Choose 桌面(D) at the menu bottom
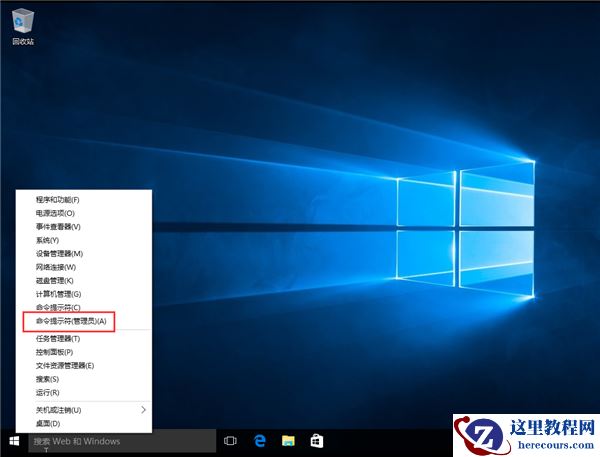Image resolution: width=600 pixels, height=457 pixels. pyautogui.click(x=84, y=423)
